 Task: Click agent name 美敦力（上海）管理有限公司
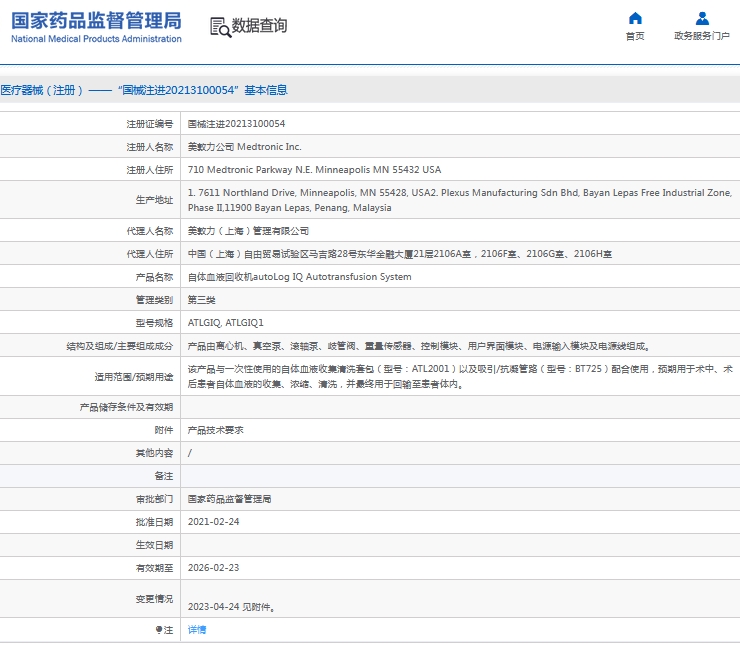(x=248, y=231)
